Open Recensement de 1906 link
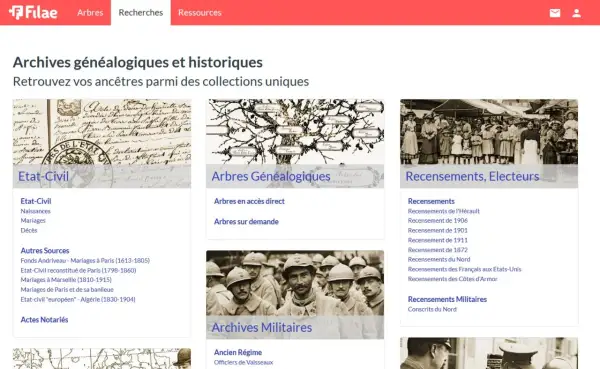 point(437,220)
